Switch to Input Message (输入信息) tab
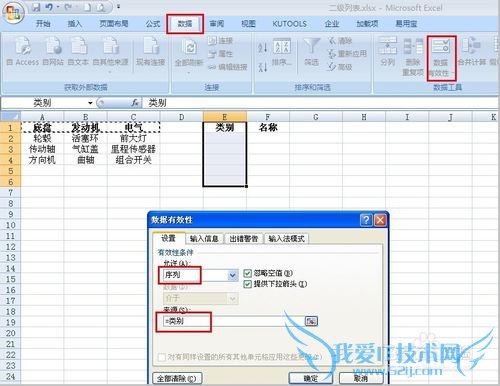500x386 pixels. 204,239
